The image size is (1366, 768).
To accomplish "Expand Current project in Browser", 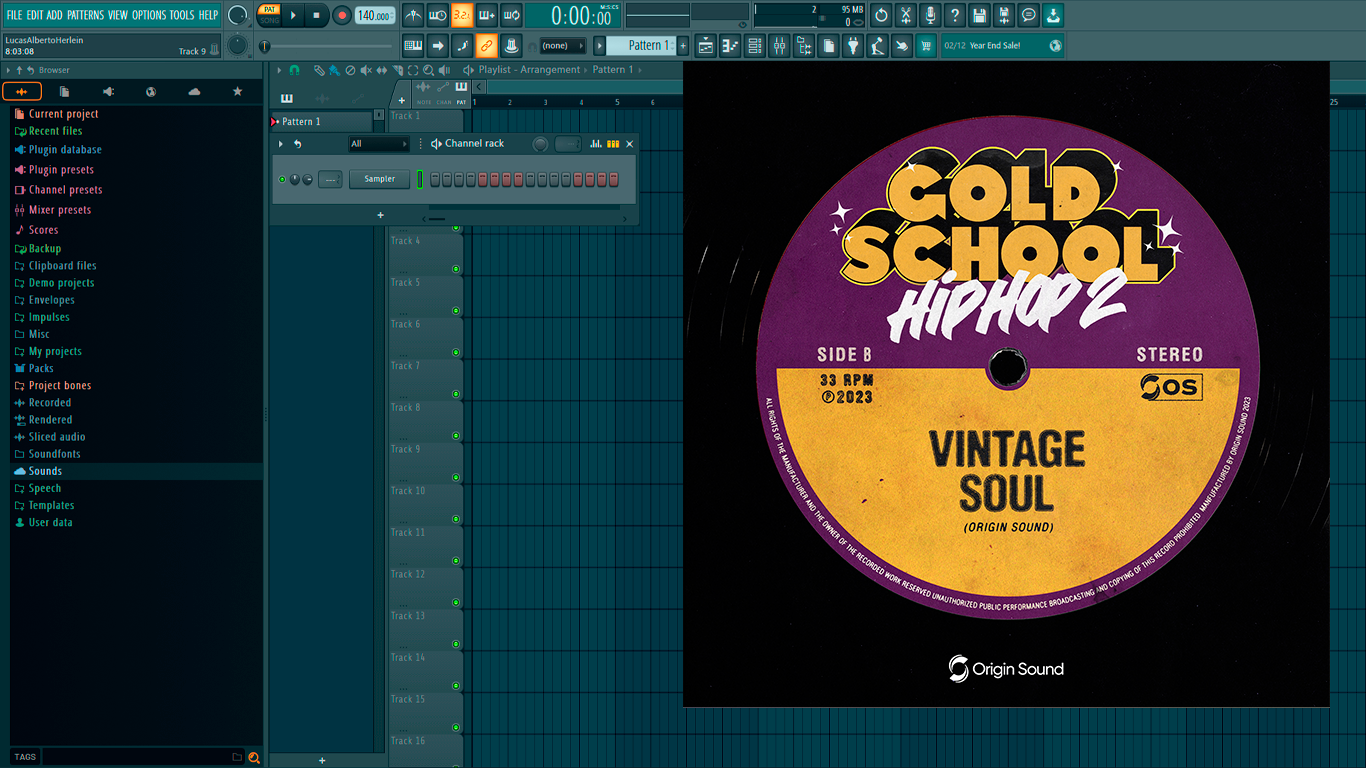I will point(63,114).
